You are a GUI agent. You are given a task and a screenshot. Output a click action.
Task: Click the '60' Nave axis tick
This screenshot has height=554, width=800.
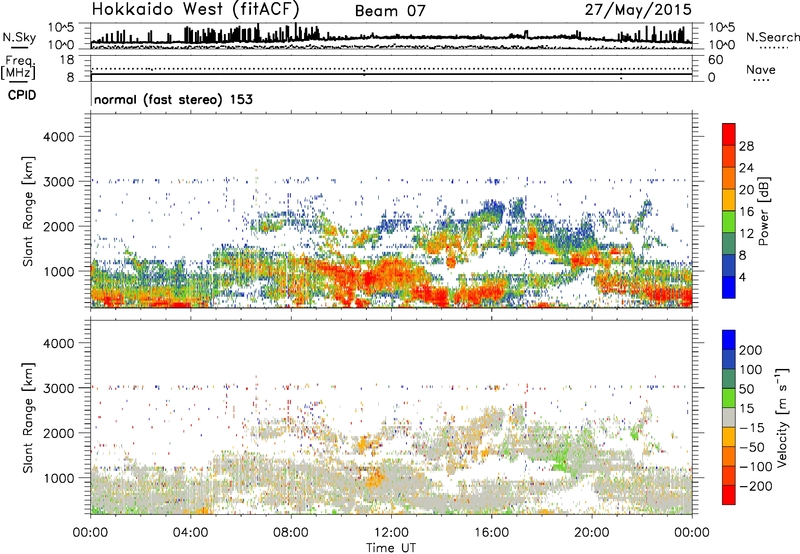pos(715,60)
